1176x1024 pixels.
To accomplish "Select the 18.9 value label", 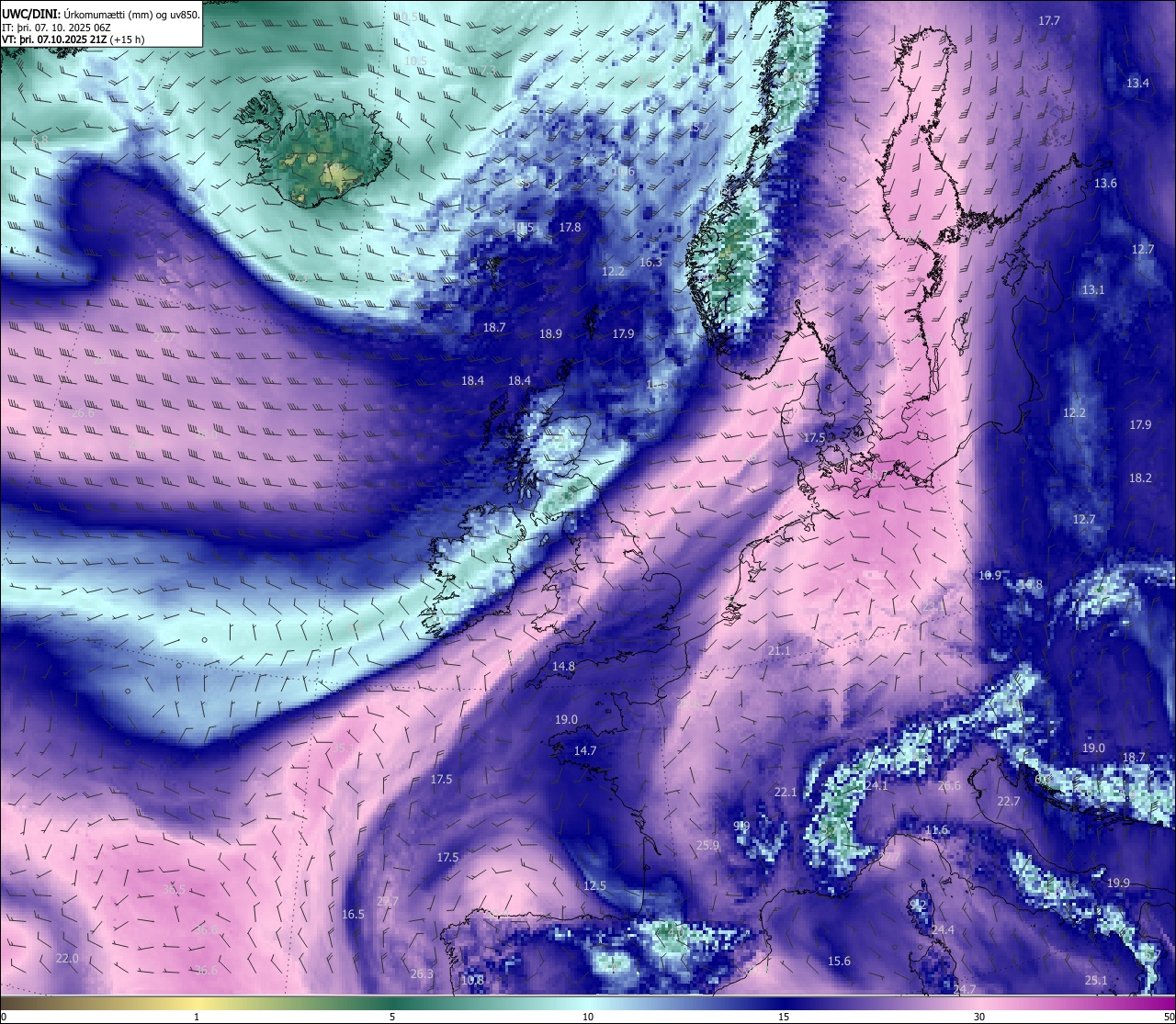I will pyautogui.click(x=550, y=333).
